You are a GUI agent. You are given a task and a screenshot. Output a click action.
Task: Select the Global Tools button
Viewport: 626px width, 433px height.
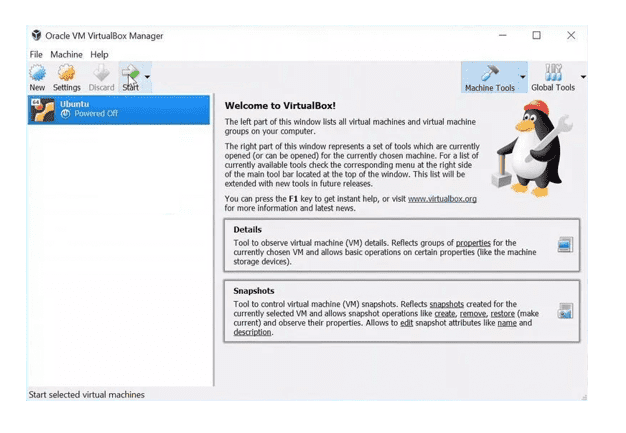click(553, 78)
